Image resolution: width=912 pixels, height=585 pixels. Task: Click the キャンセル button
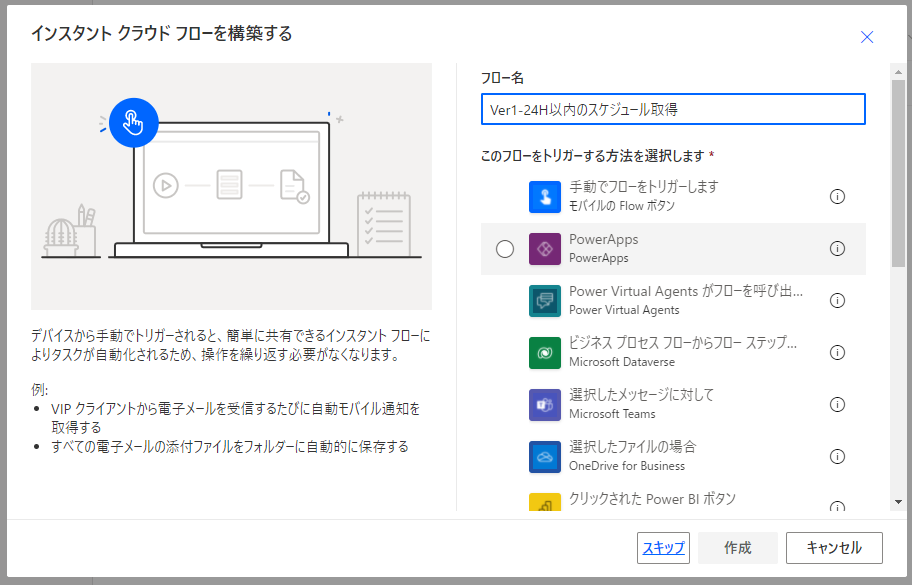click(x=834, y=547)
